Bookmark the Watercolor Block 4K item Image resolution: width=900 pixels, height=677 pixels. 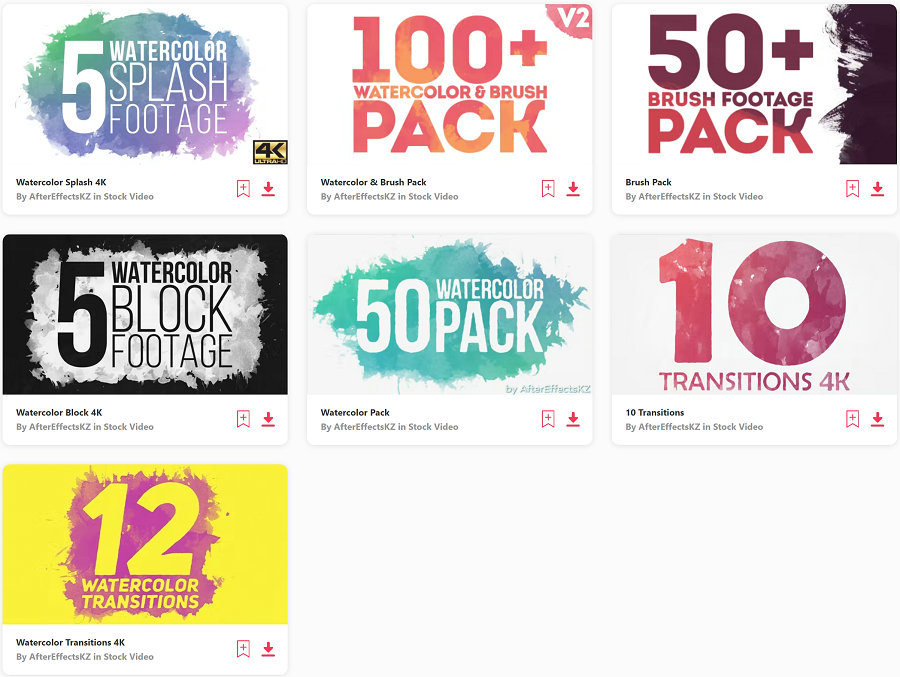coord(243,419)
